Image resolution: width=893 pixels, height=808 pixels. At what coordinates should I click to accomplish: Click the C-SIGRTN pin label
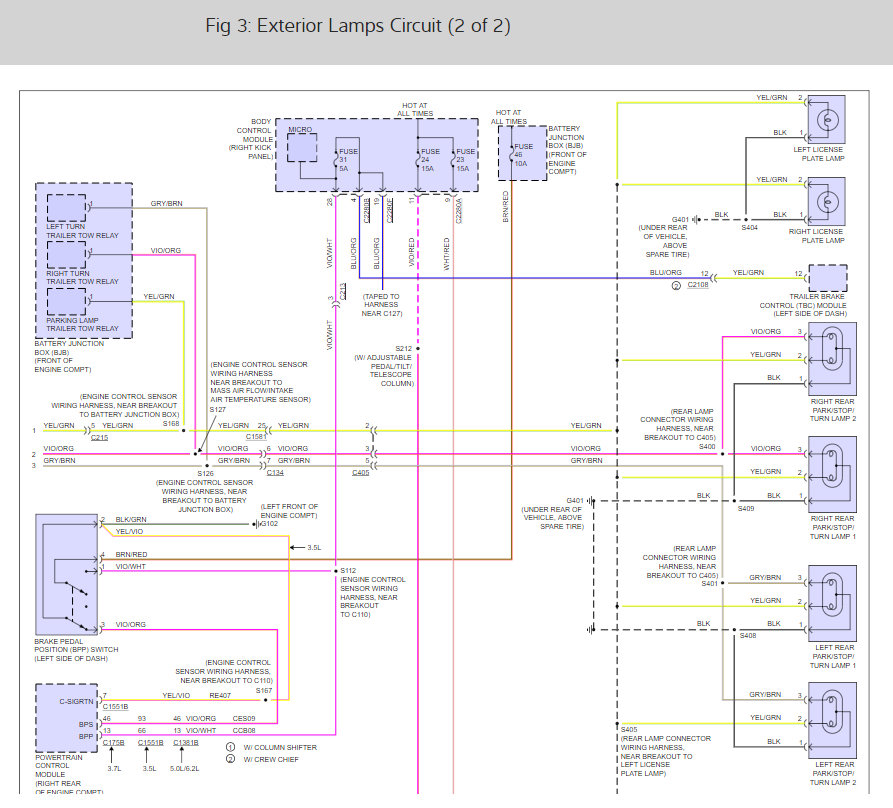pyautogui.click(x=76, y=702)
